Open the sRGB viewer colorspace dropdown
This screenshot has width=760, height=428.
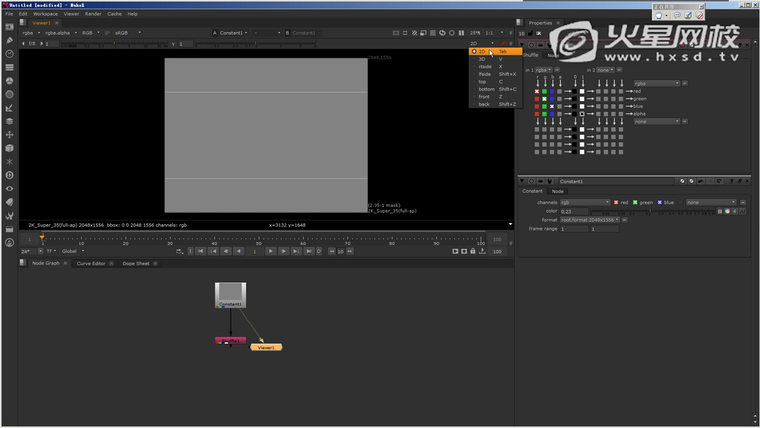pyautogui.click(x=127, y=32)
